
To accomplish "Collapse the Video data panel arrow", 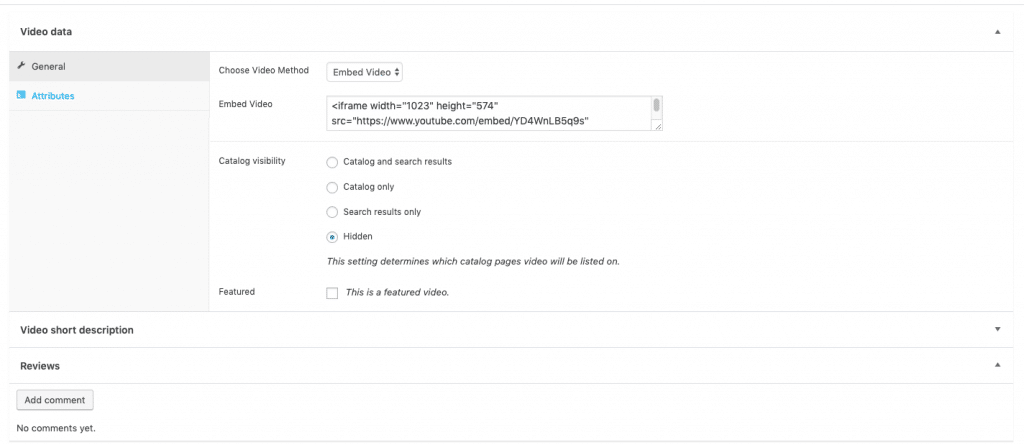I will click(997, 31).
